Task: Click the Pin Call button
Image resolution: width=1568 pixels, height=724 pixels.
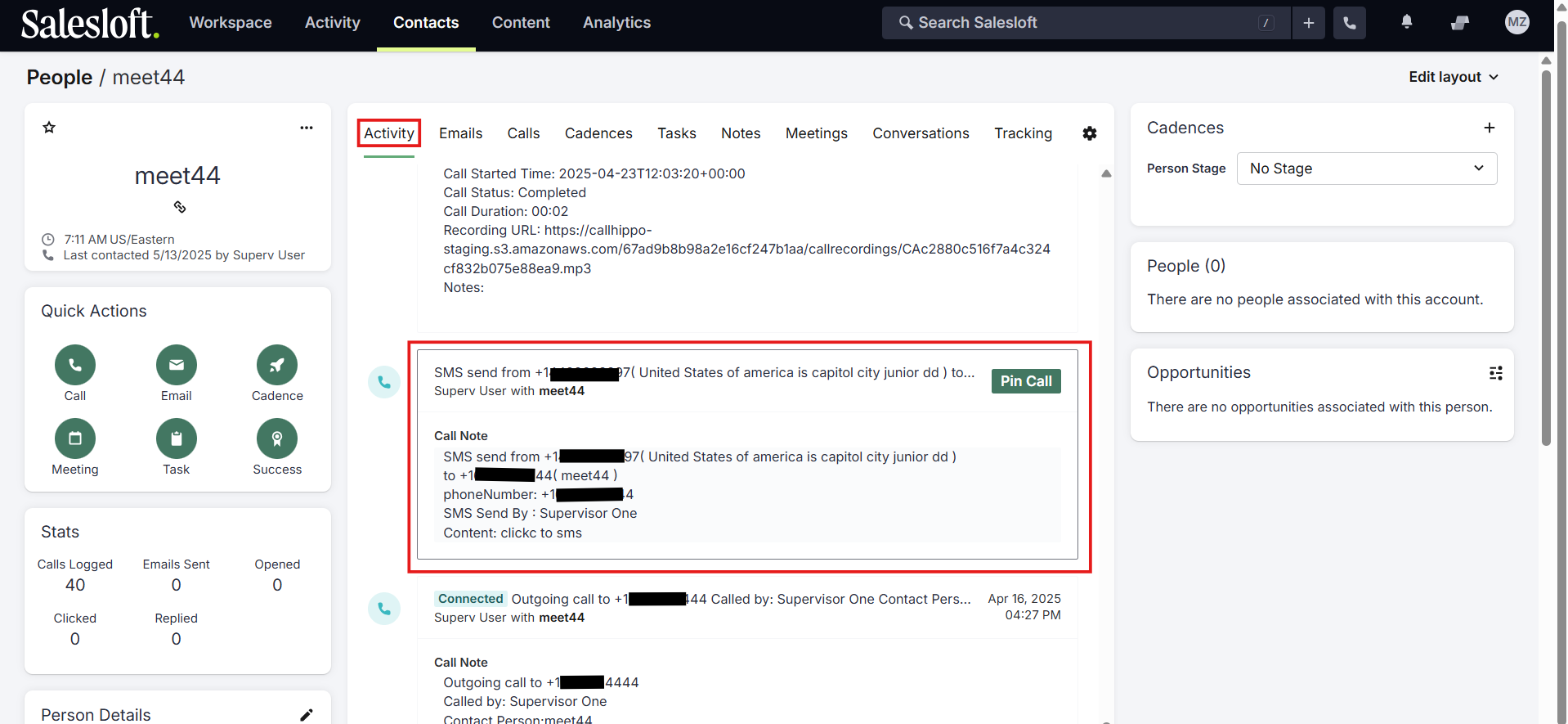Action: point(1026,381)
